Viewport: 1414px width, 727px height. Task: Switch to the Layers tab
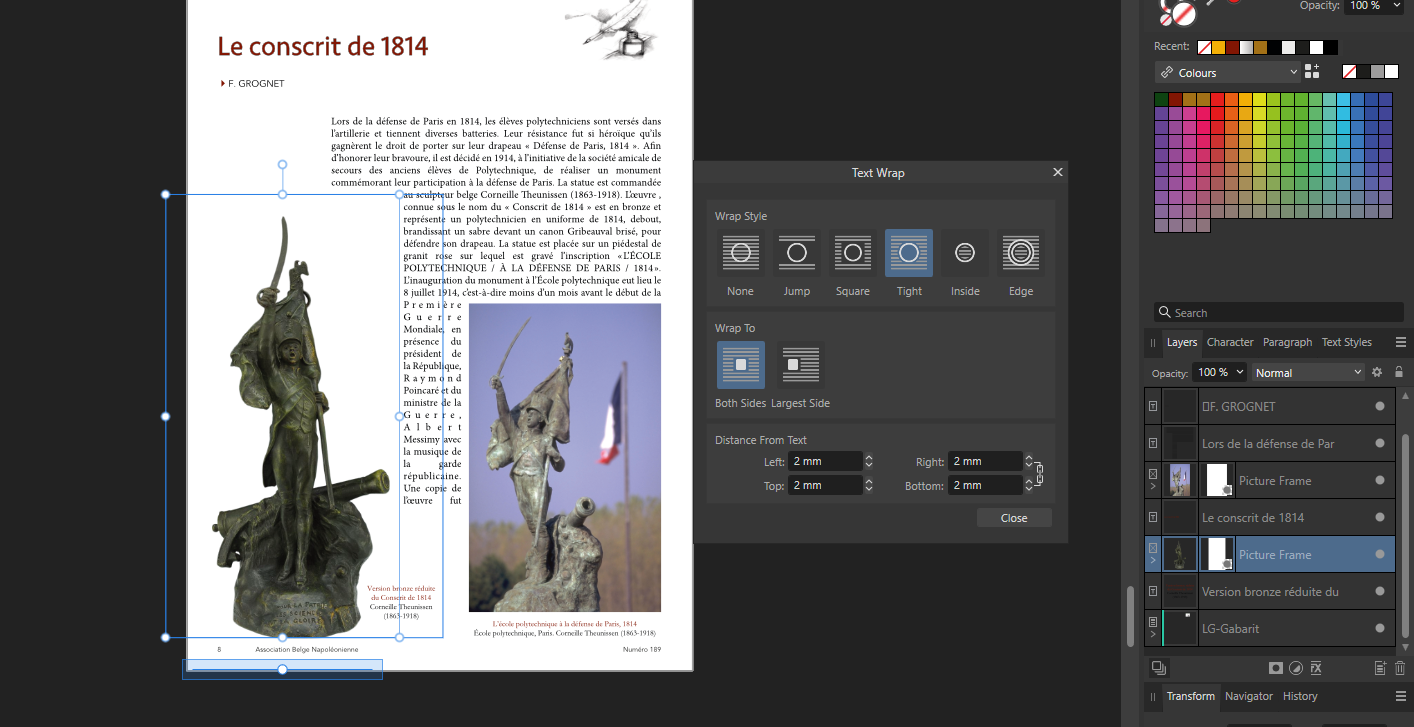(1182, 342)
